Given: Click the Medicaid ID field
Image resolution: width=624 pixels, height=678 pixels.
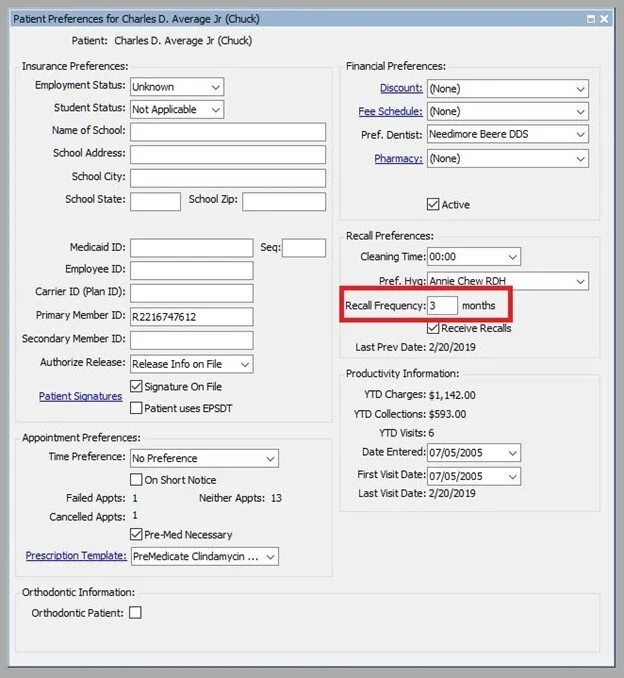Looking at the screenshot, I should [192, 248].
